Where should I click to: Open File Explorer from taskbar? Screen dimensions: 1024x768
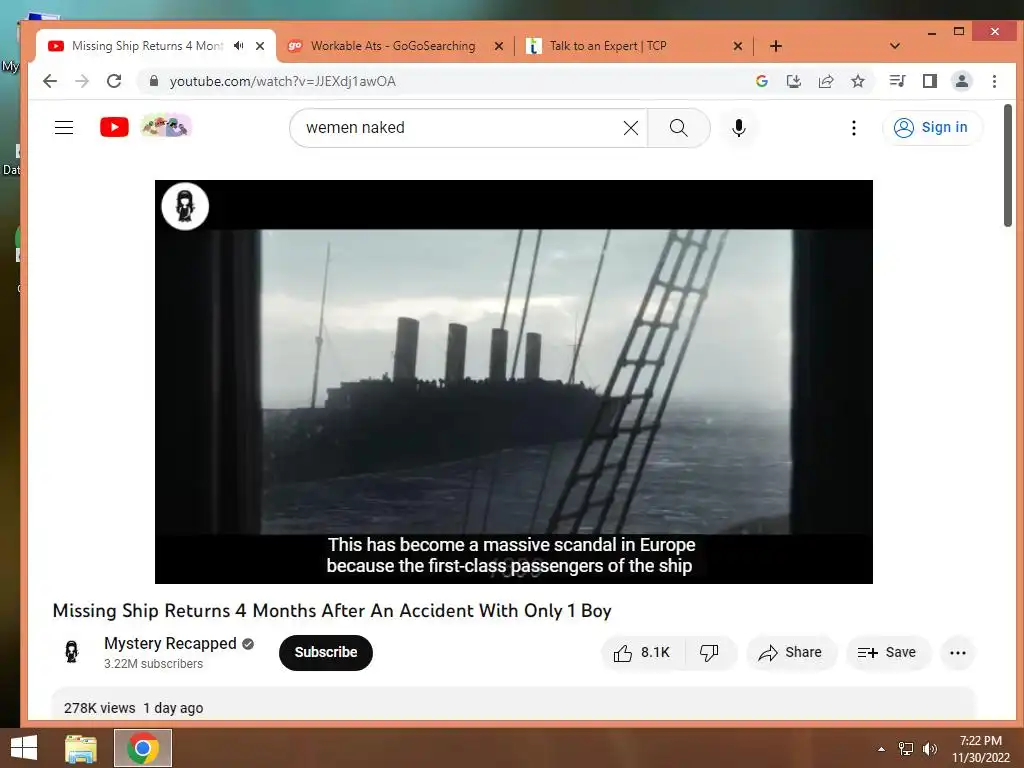point(81,748)
